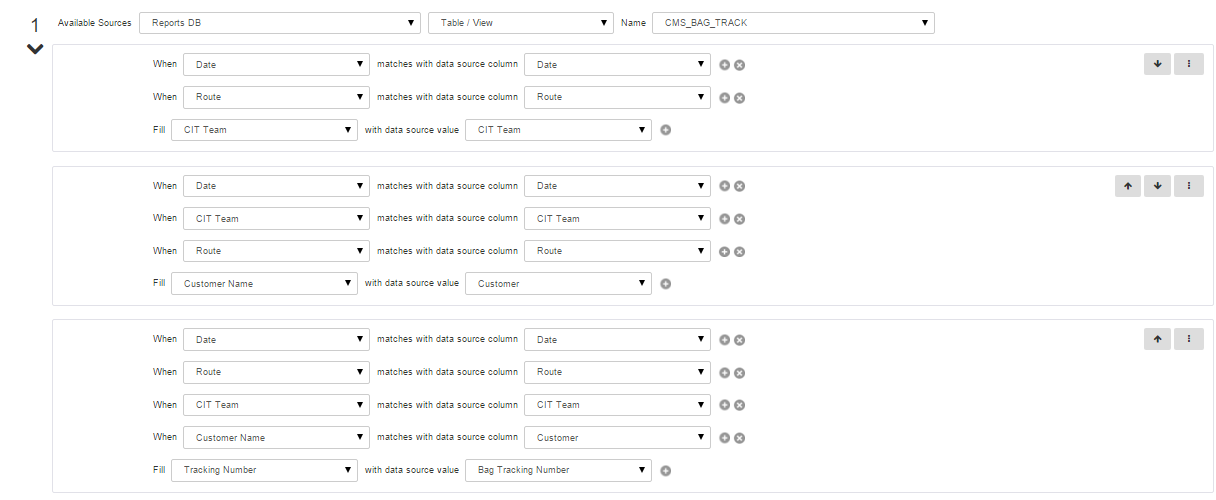
Task: Click the Fill link beside Customer Name
Action: (159, 283)
